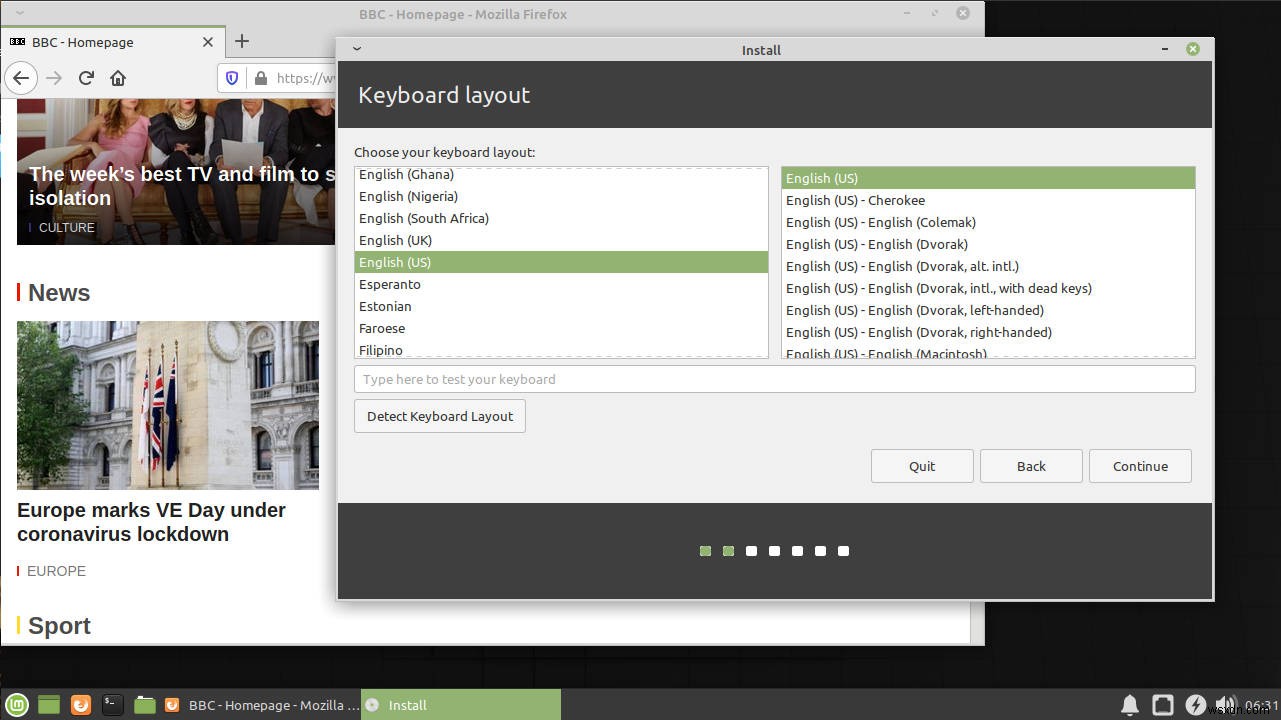The height and width of the screenshot is (720, 1281).
Task: Open the Europe marks VE Day article
Action: [x=151, y=522]
